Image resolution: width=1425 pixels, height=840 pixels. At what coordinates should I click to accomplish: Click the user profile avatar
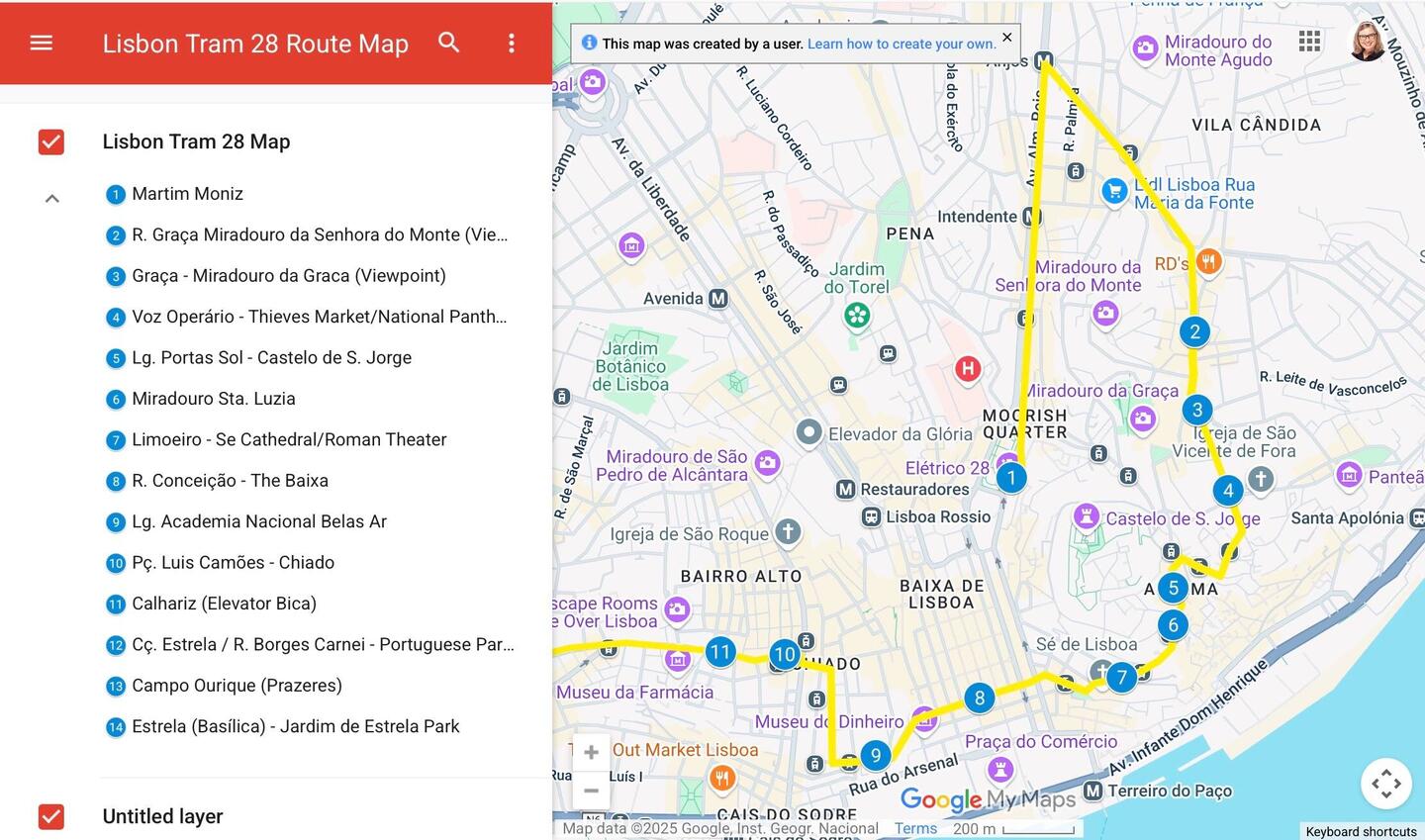[x=1368, y=41]
